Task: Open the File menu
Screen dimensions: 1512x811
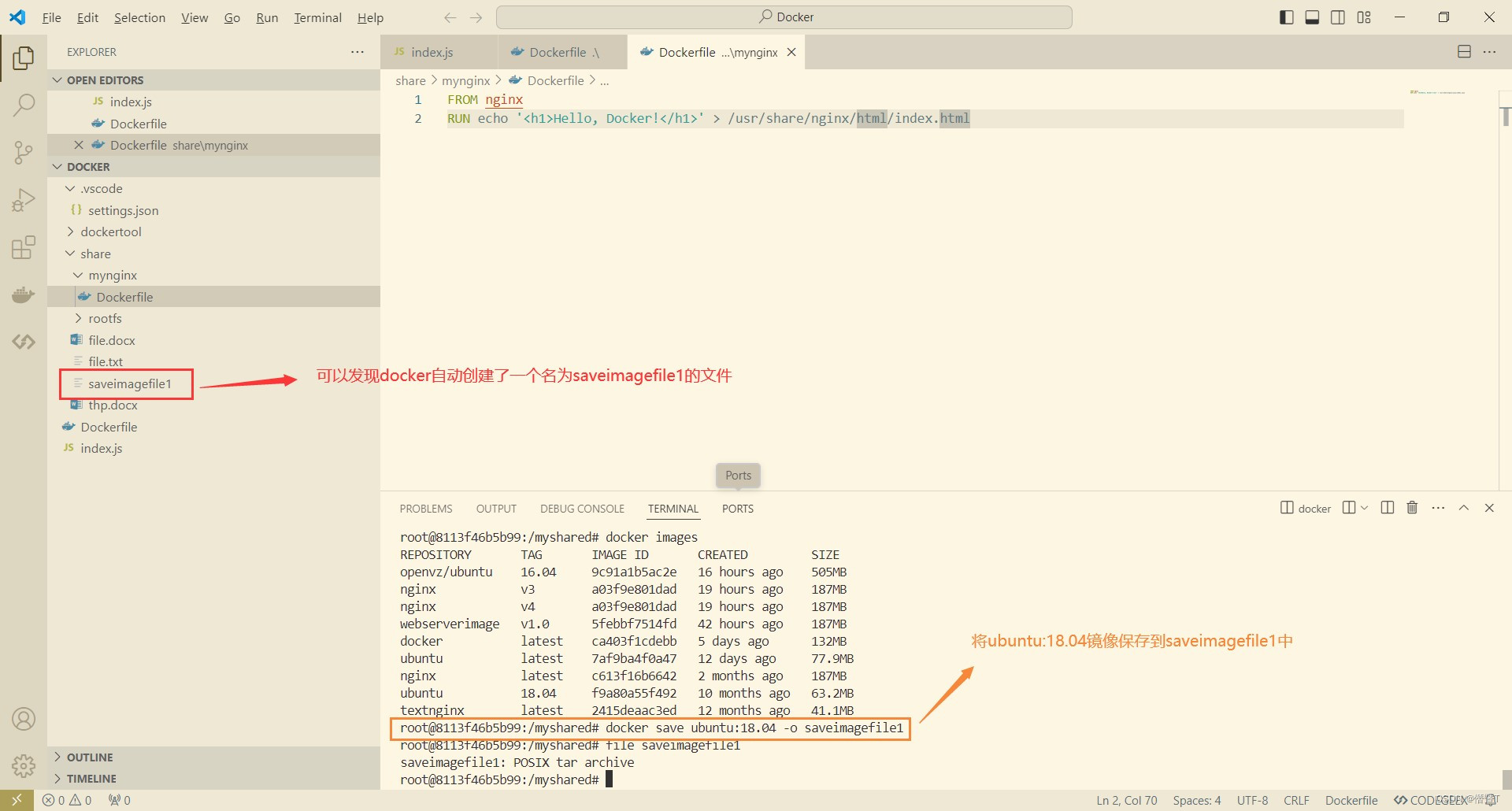Action: tap(51, 17)
